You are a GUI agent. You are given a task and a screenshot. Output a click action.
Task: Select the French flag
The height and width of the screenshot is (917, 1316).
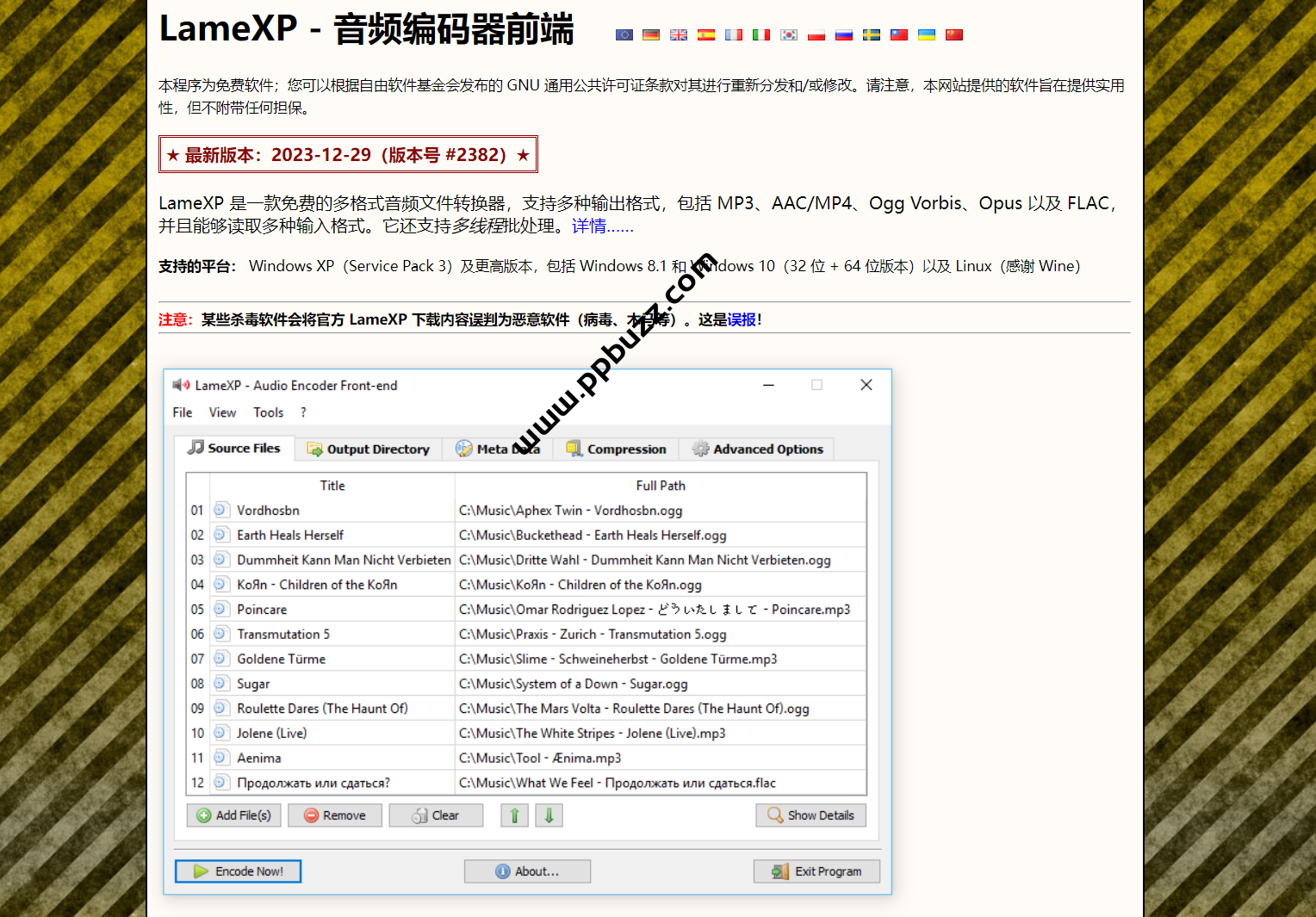click(x=734, y=35)
